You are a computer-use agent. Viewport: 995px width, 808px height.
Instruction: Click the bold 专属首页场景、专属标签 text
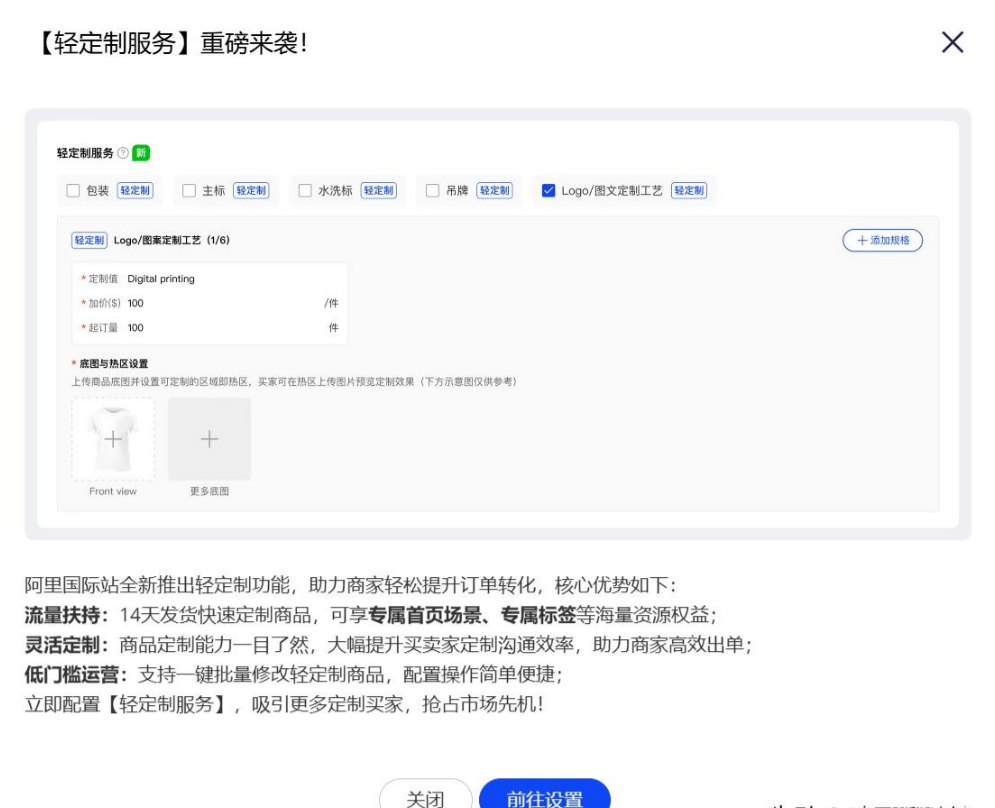coord(471,615)
